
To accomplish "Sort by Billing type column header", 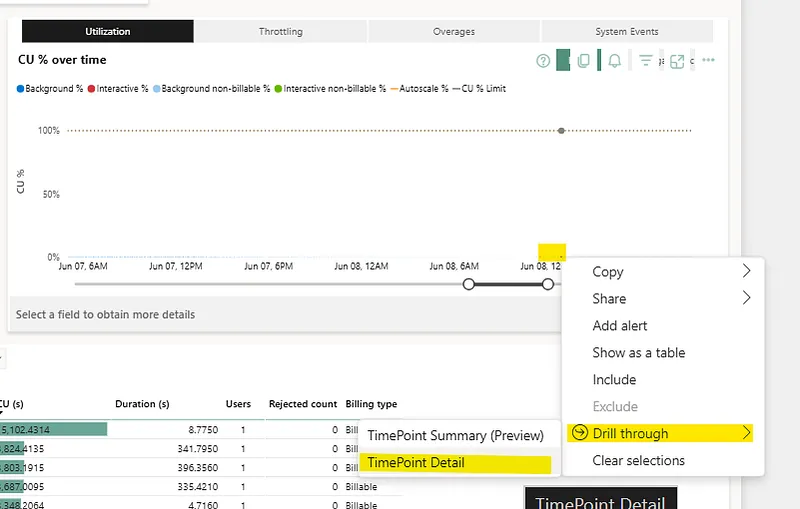I will coord(371,404).
